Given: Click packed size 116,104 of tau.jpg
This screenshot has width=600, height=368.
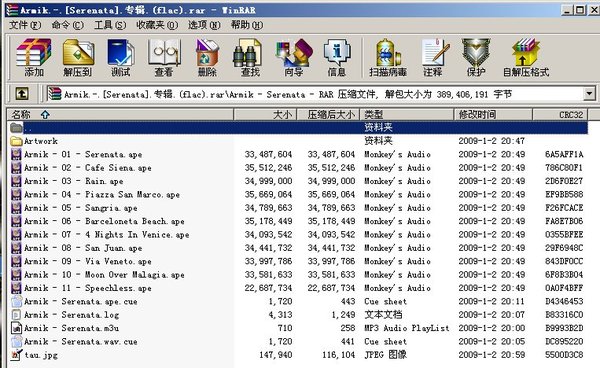Looking at the screenshot, I should click(x=339, y=355).
